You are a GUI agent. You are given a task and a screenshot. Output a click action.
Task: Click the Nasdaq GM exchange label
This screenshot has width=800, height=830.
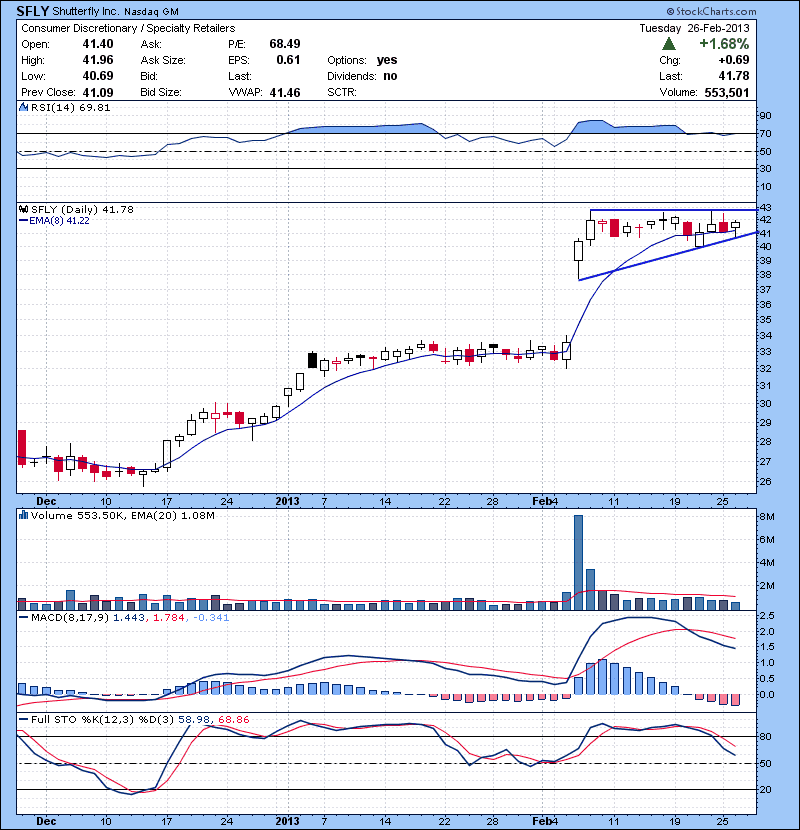tap(151, 12)
